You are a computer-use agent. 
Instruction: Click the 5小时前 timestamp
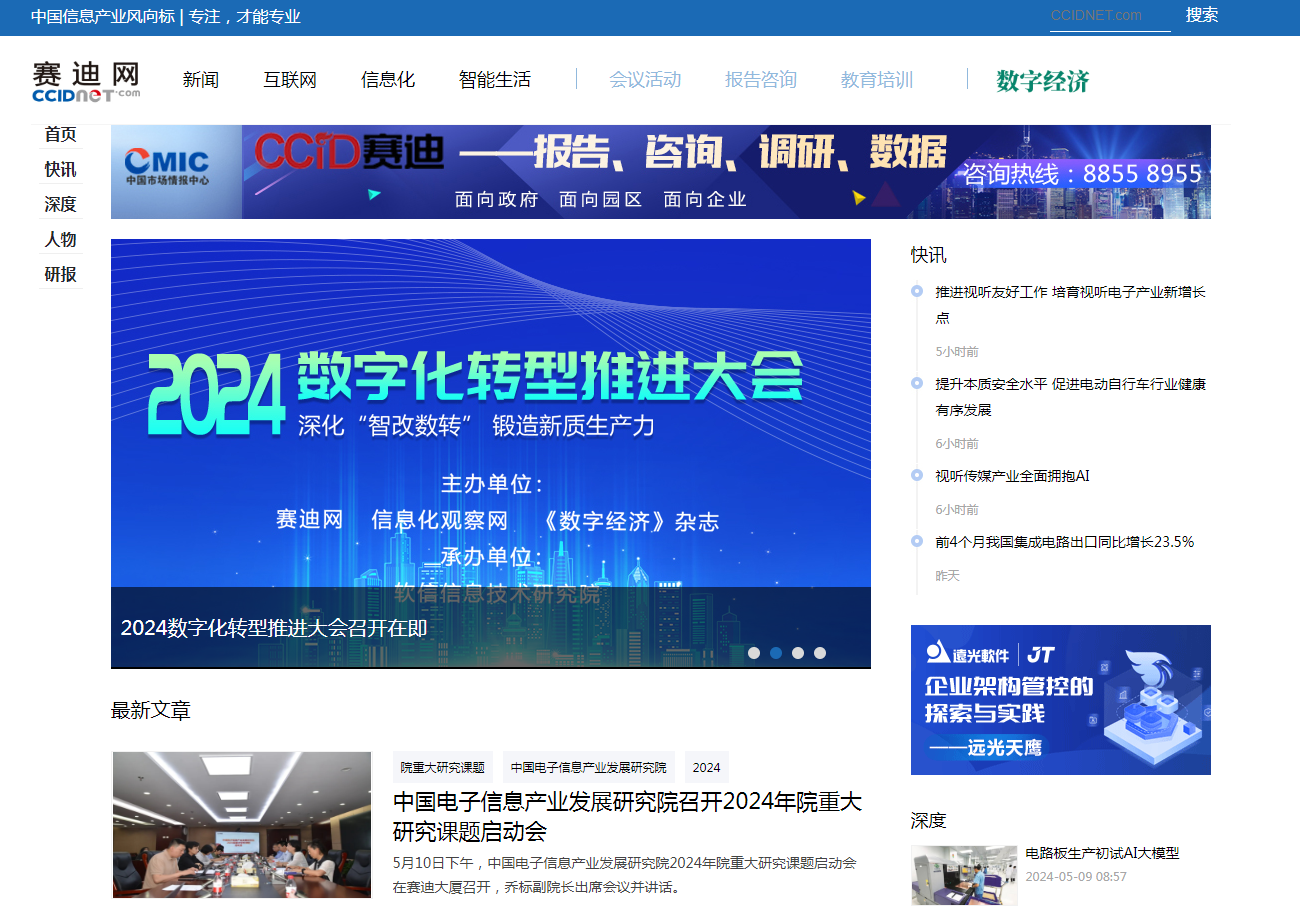(x=957, y=352)
